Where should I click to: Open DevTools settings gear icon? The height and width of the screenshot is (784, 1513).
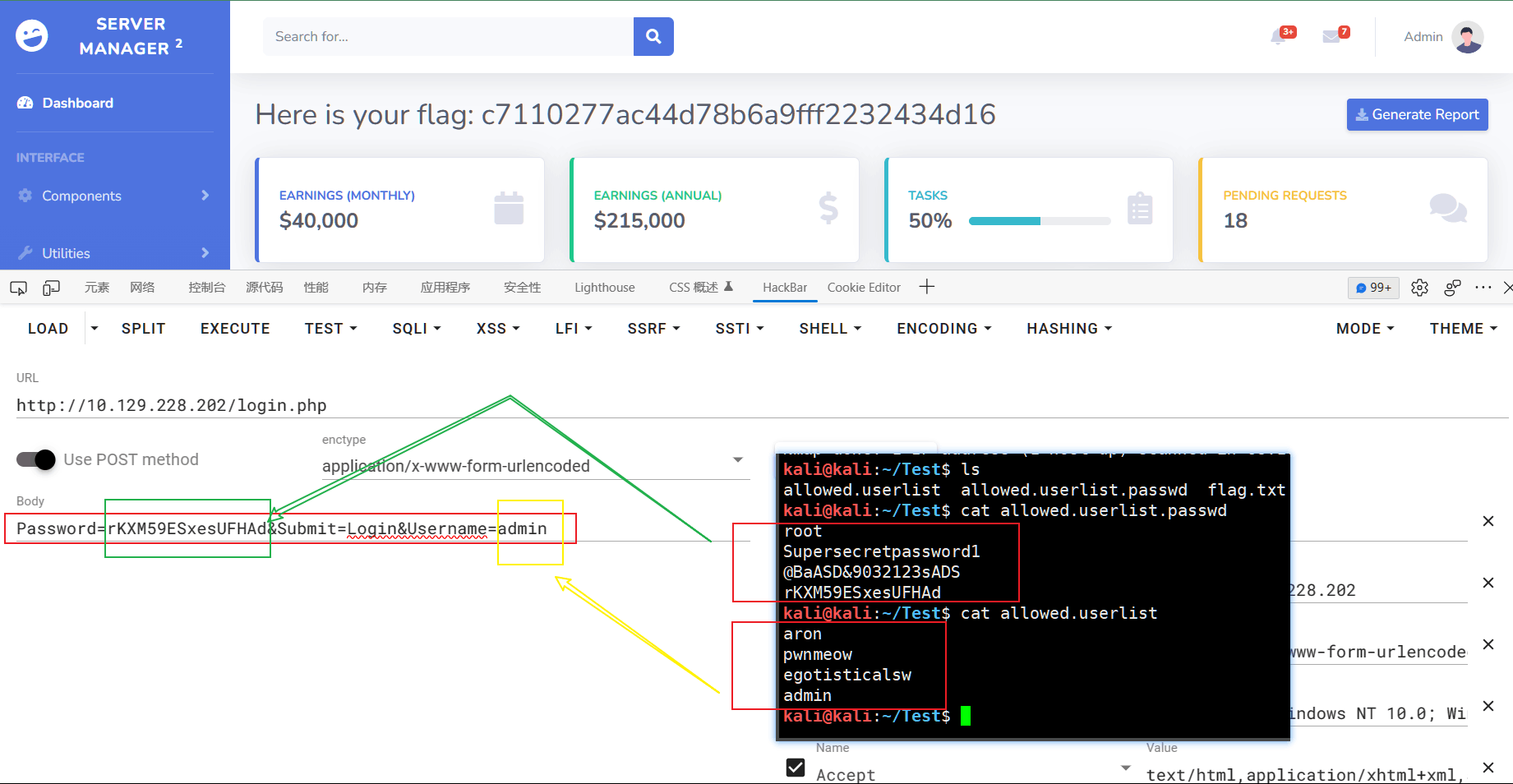tap(1419, 288)
